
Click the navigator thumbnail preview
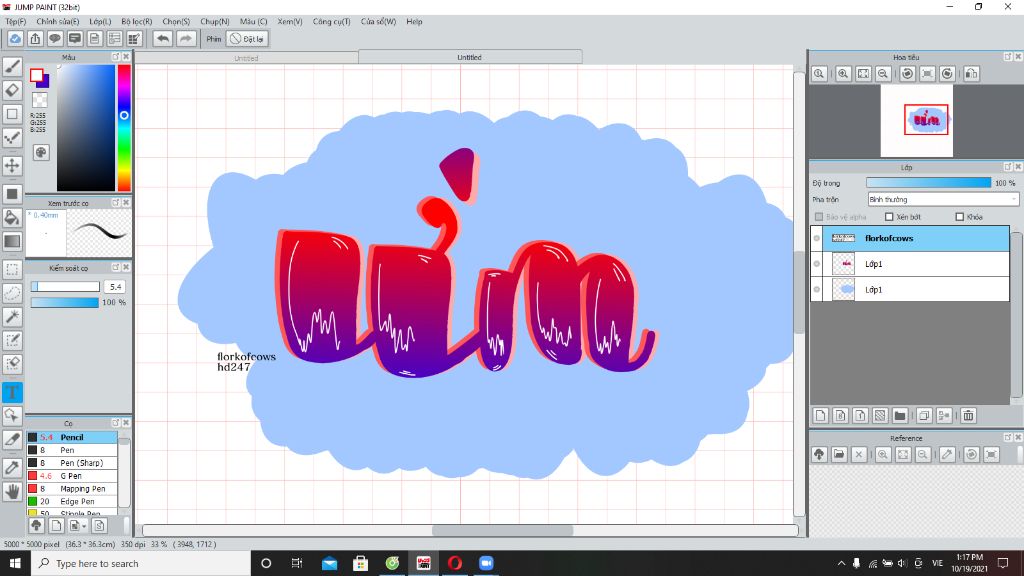[916, 121]
